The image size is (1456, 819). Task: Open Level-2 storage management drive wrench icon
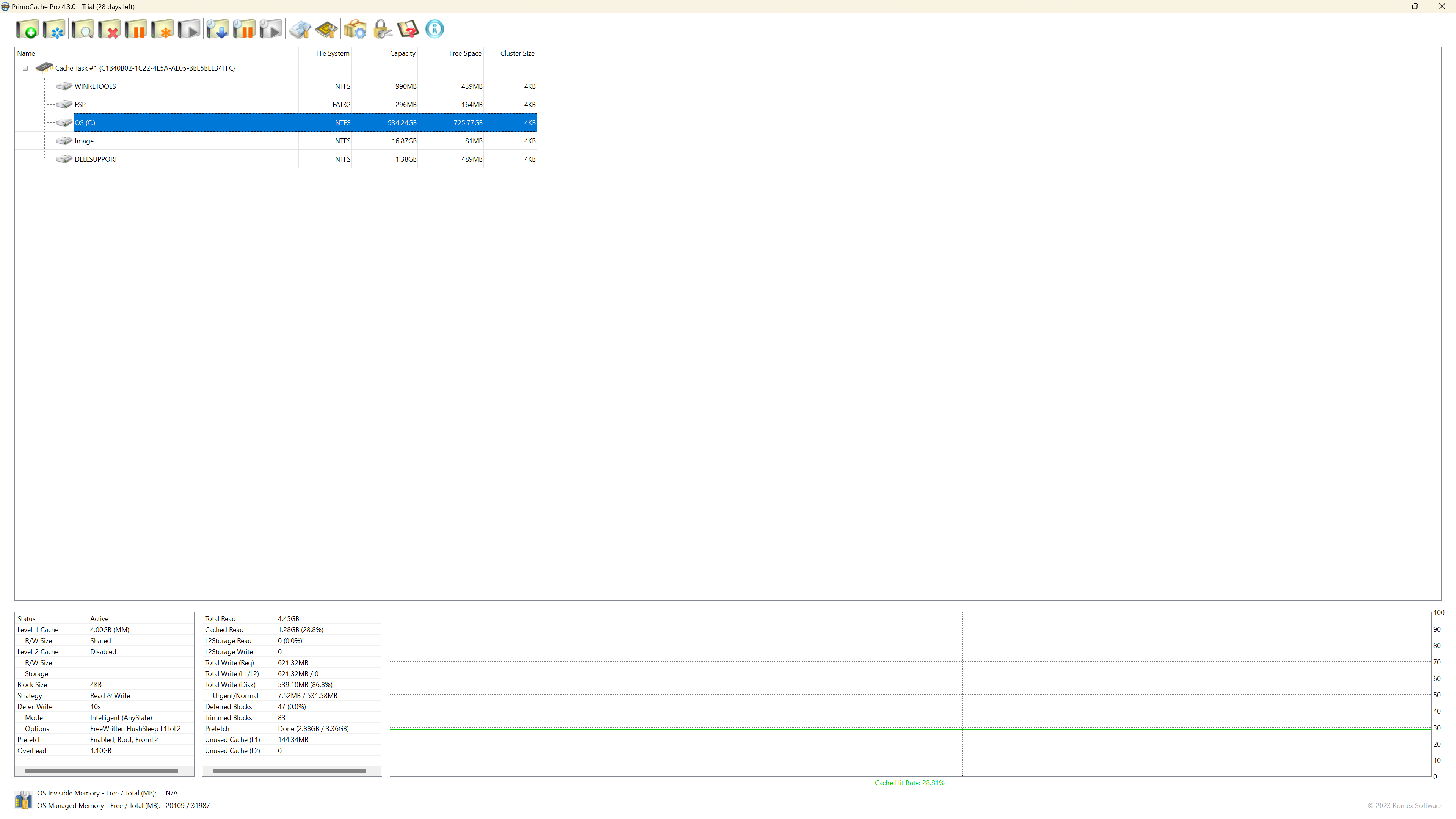(300, 29)
